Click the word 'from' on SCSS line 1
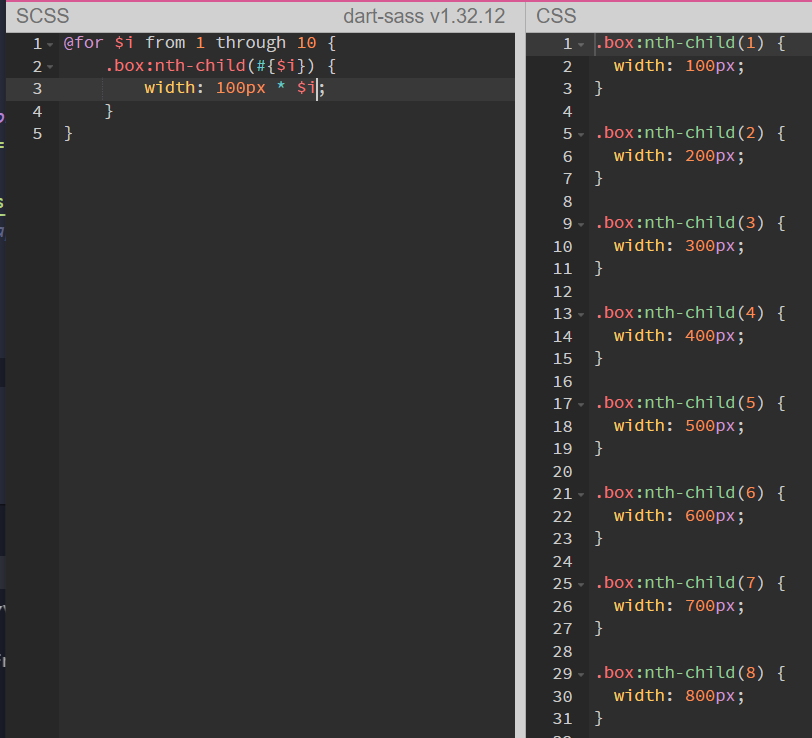This screenshot has width=812, height=738. pyautogui.click(x=165, y=43)
